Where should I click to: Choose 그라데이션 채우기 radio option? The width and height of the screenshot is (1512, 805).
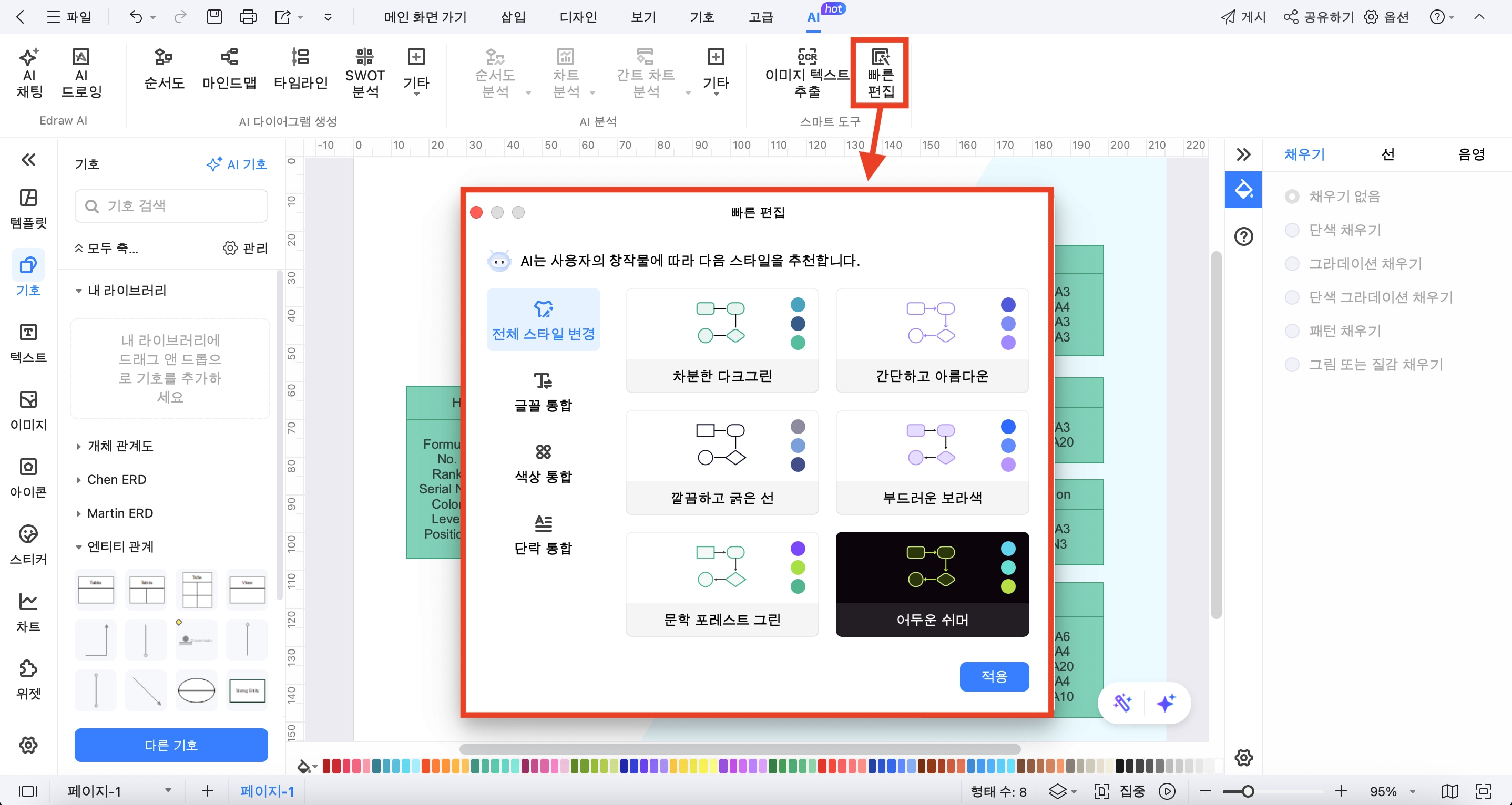[x=1292, y=263]
